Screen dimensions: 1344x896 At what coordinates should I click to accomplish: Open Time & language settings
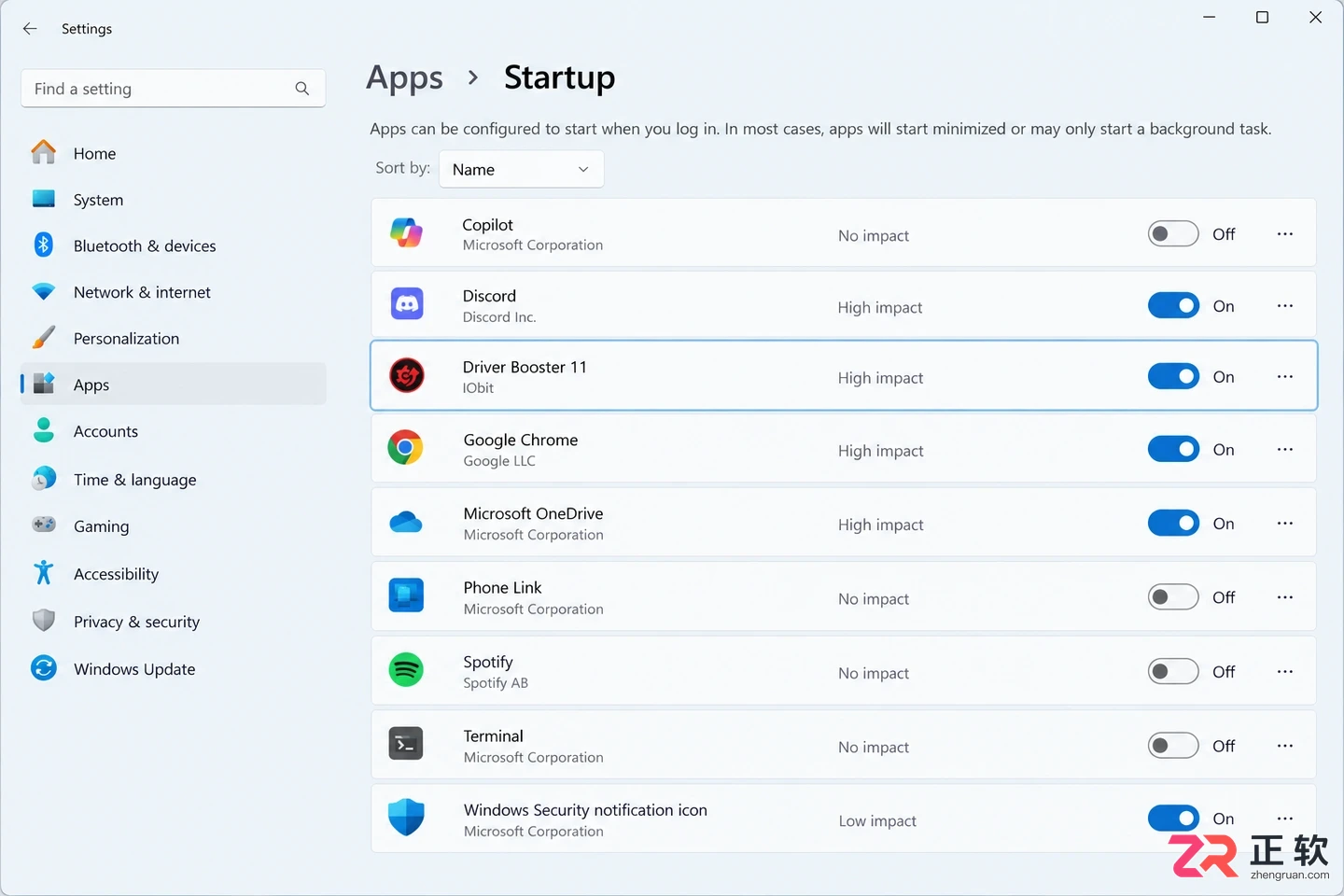click(x=174, y=479)
